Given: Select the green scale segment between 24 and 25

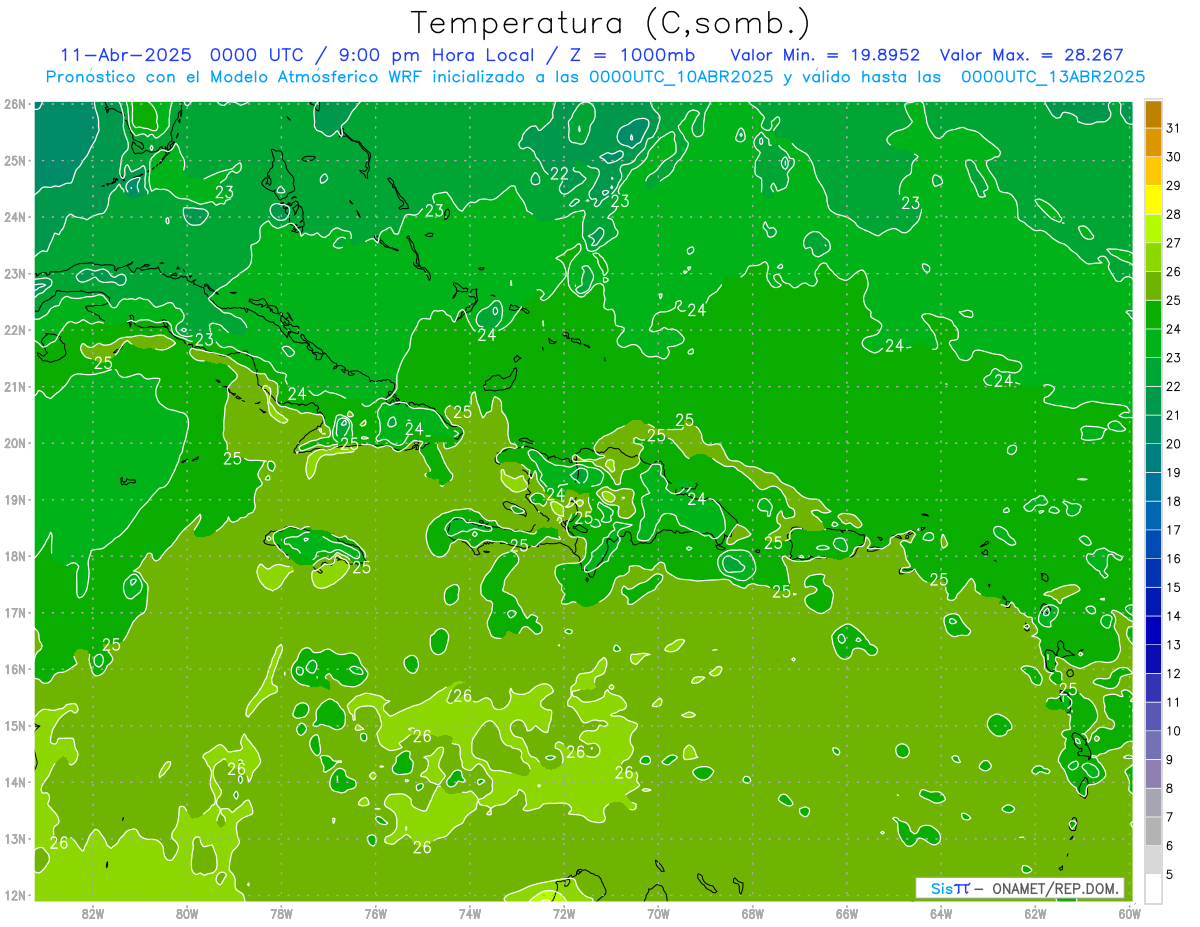Looking at the screenshot, I should pyautogui.click(x=1153, y=315).
